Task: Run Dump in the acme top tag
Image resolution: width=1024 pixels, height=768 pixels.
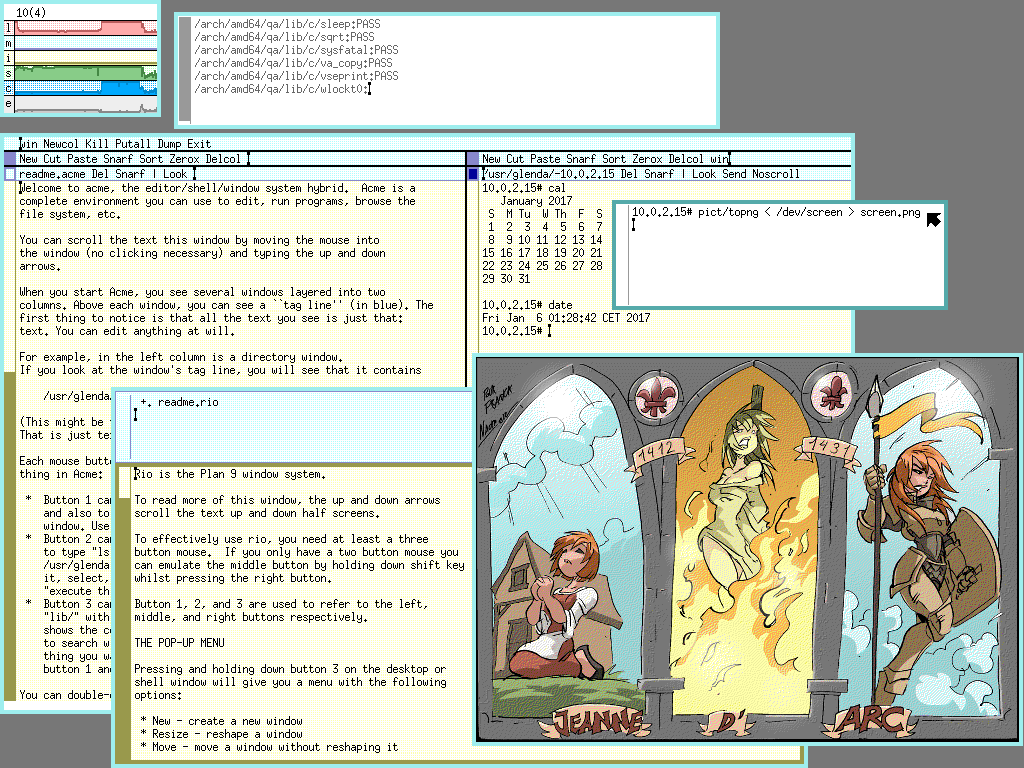Action: tap(169, 144)
